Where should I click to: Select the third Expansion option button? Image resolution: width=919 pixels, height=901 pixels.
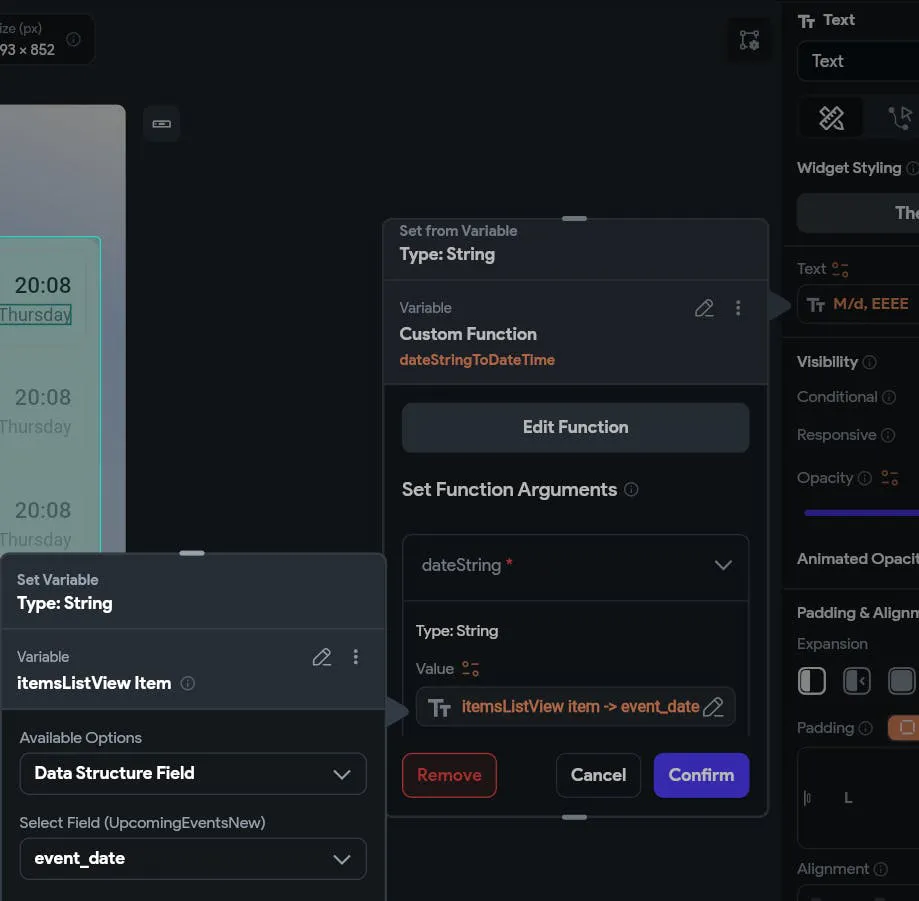(x=901, y=681)
